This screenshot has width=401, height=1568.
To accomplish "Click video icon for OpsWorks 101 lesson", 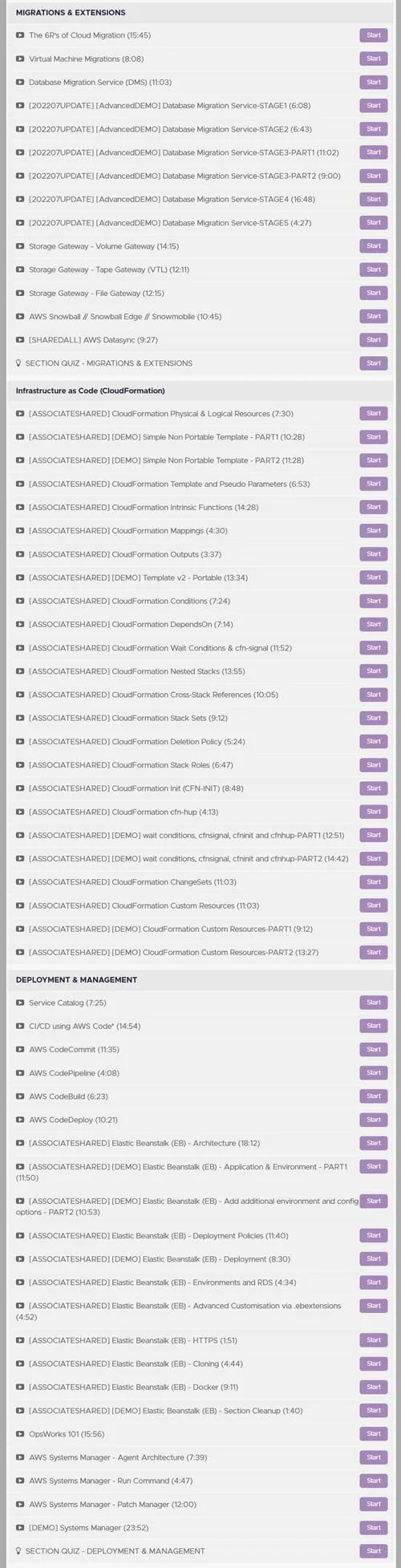I will coord(20,1434).
